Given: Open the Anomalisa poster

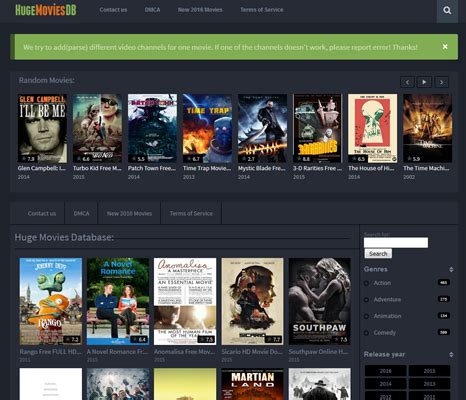Looking at the screenshot, I should [x=185, y=301].
